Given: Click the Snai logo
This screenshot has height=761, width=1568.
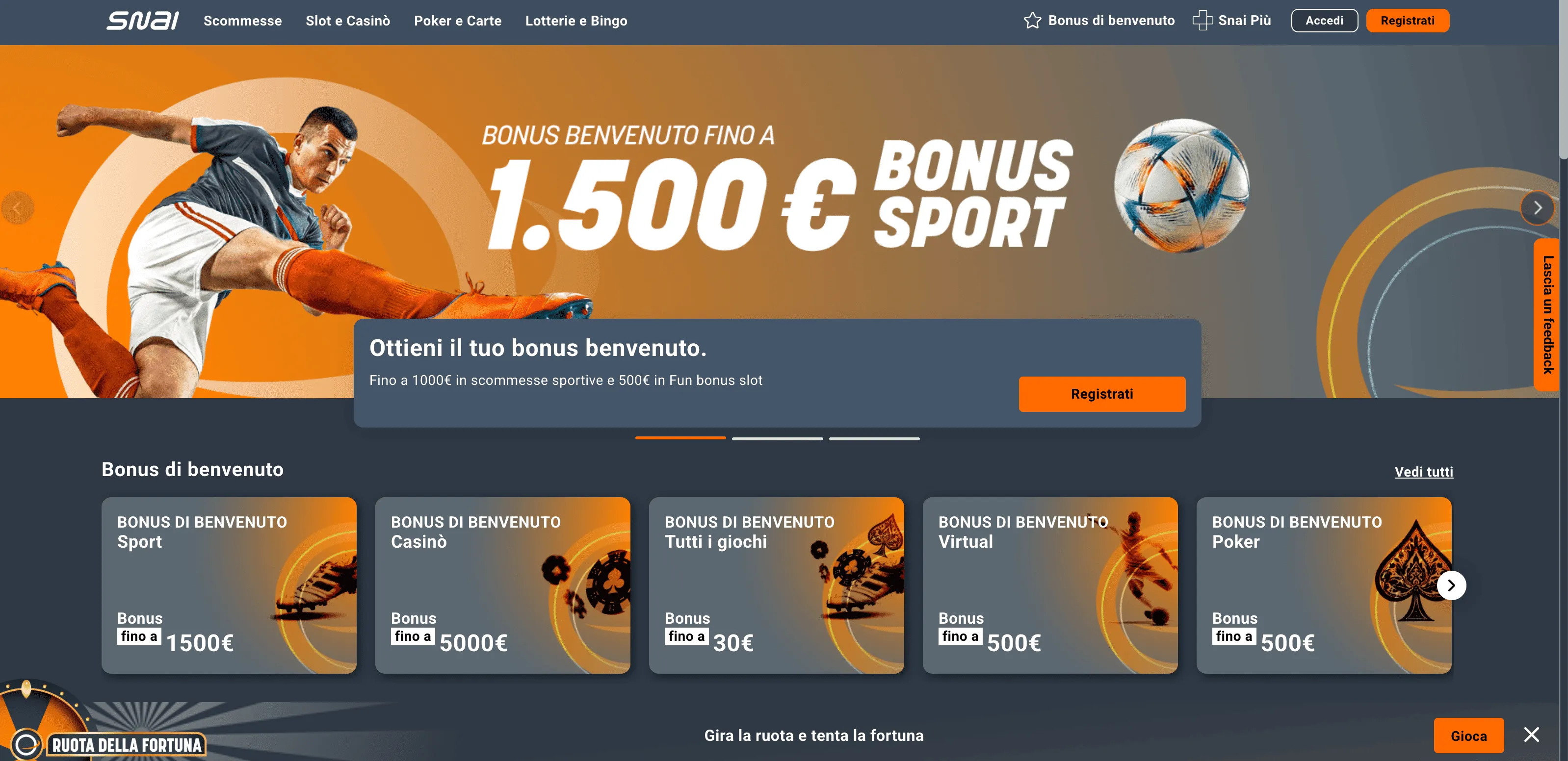Looking at the screenshot, I should [142, 21].
